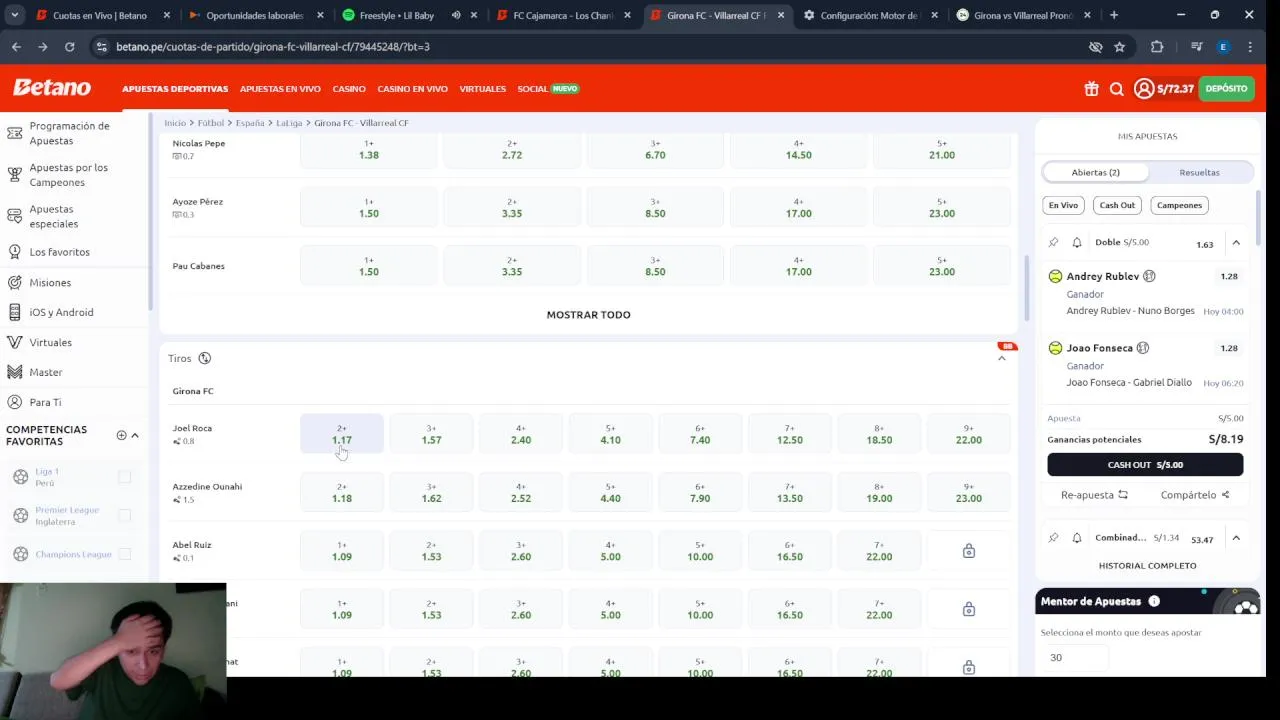Click the Tiros info swap icon
This screenshot has height=720, width=1280.
pos(204,358)
